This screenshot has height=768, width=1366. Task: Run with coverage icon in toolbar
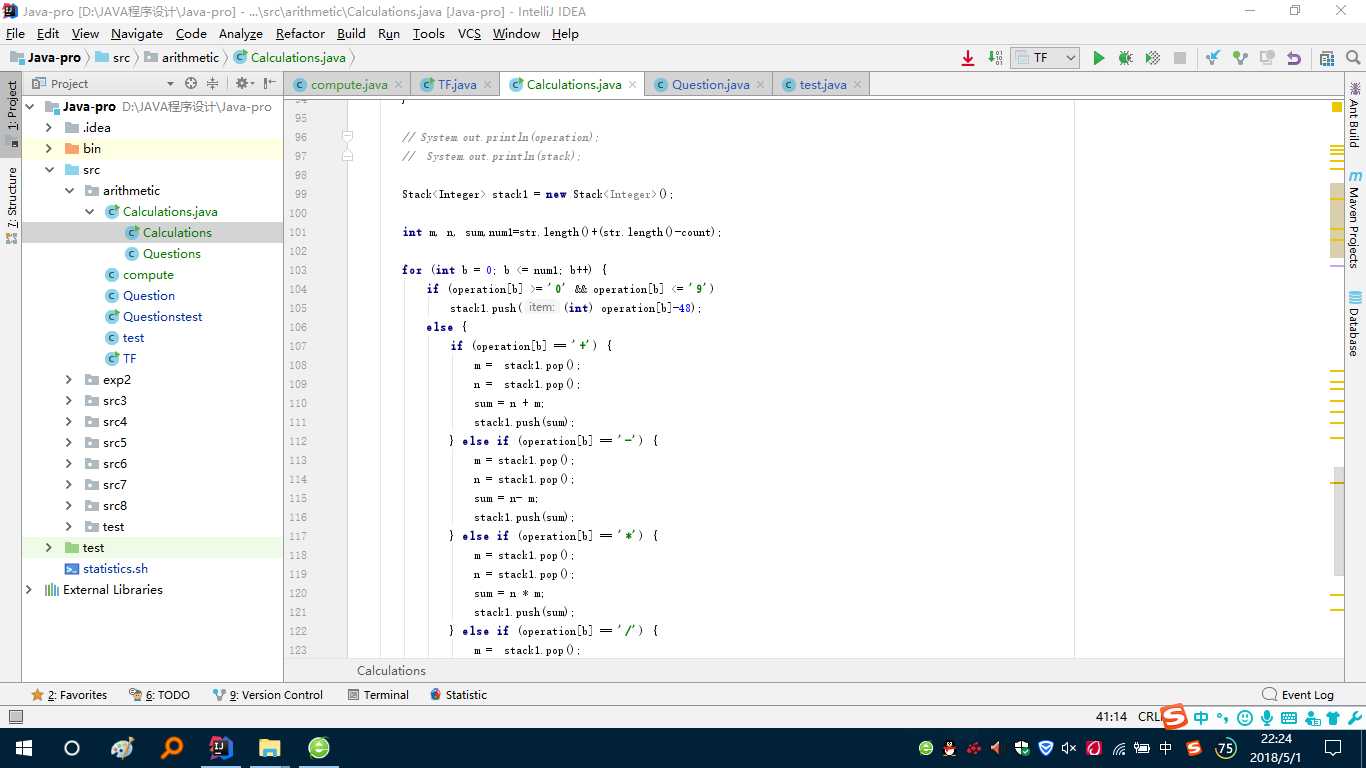point(1152,58)
